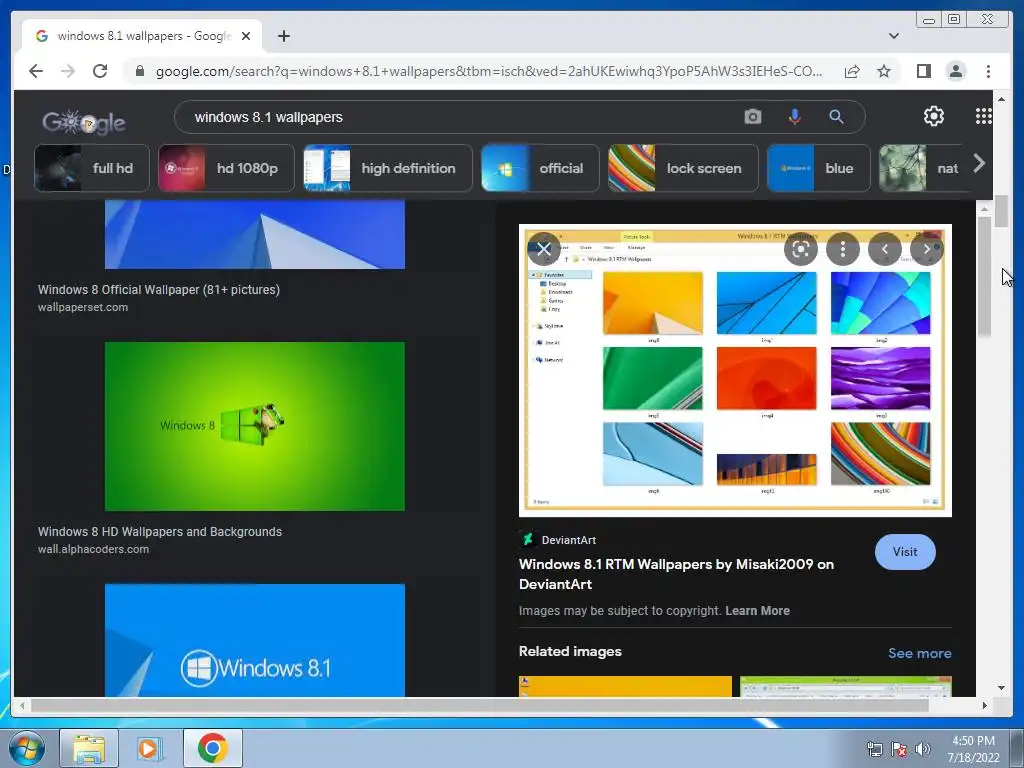
Task: Open Google quick settings gear
Action: 934,116
